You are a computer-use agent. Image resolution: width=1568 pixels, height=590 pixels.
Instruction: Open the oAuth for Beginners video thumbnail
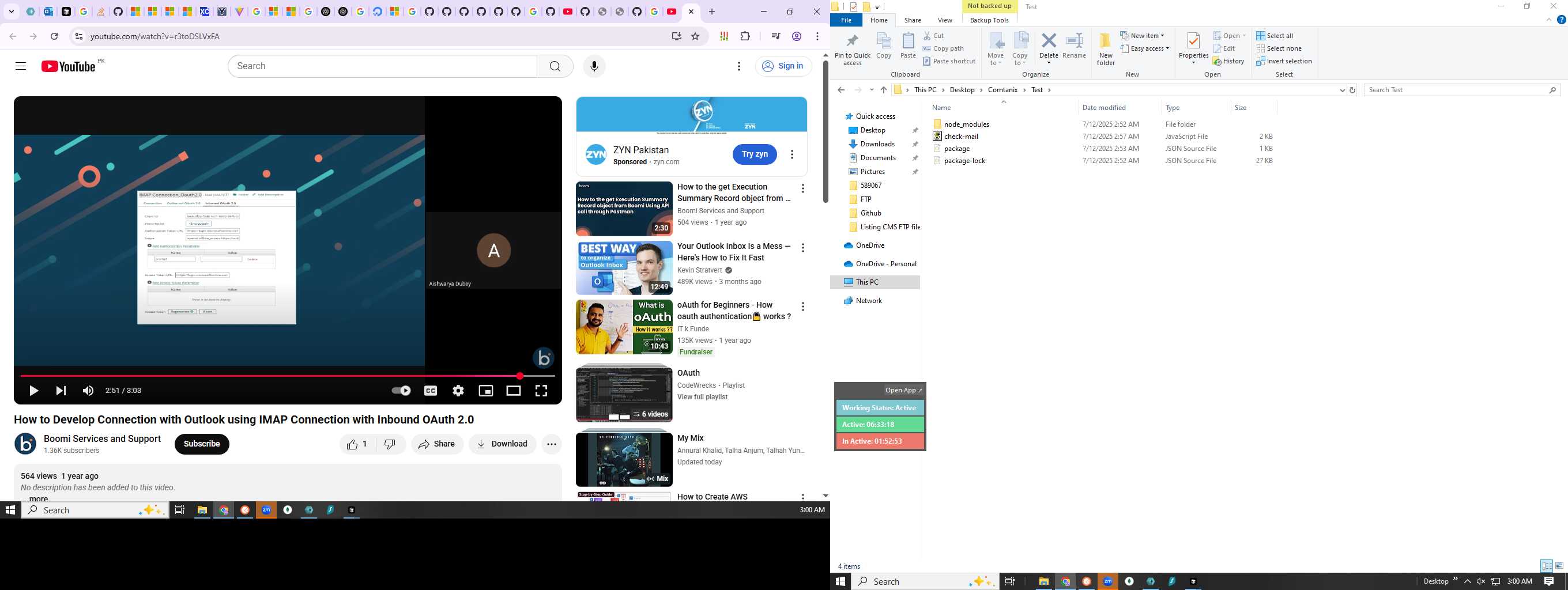click(x=624, y=327)
